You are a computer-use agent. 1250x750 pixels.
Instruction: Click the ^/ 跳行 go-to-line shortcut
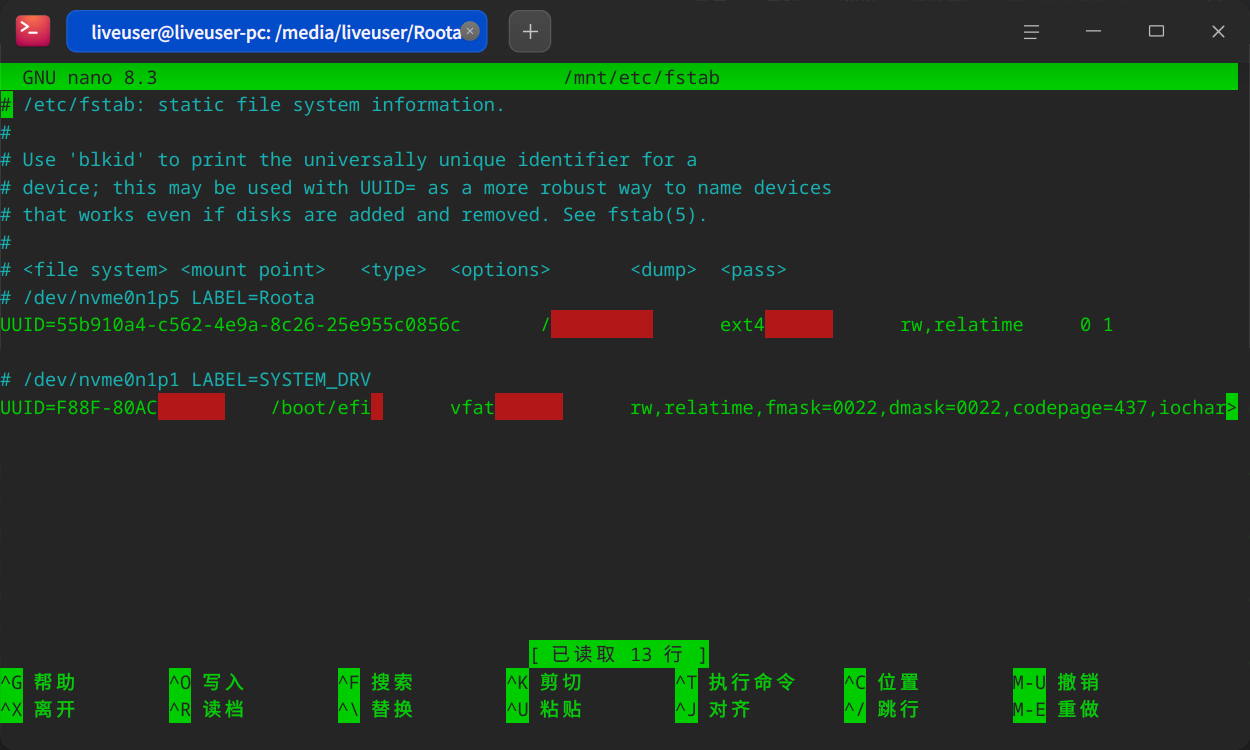pyautogui.click(x=883, y=709)
